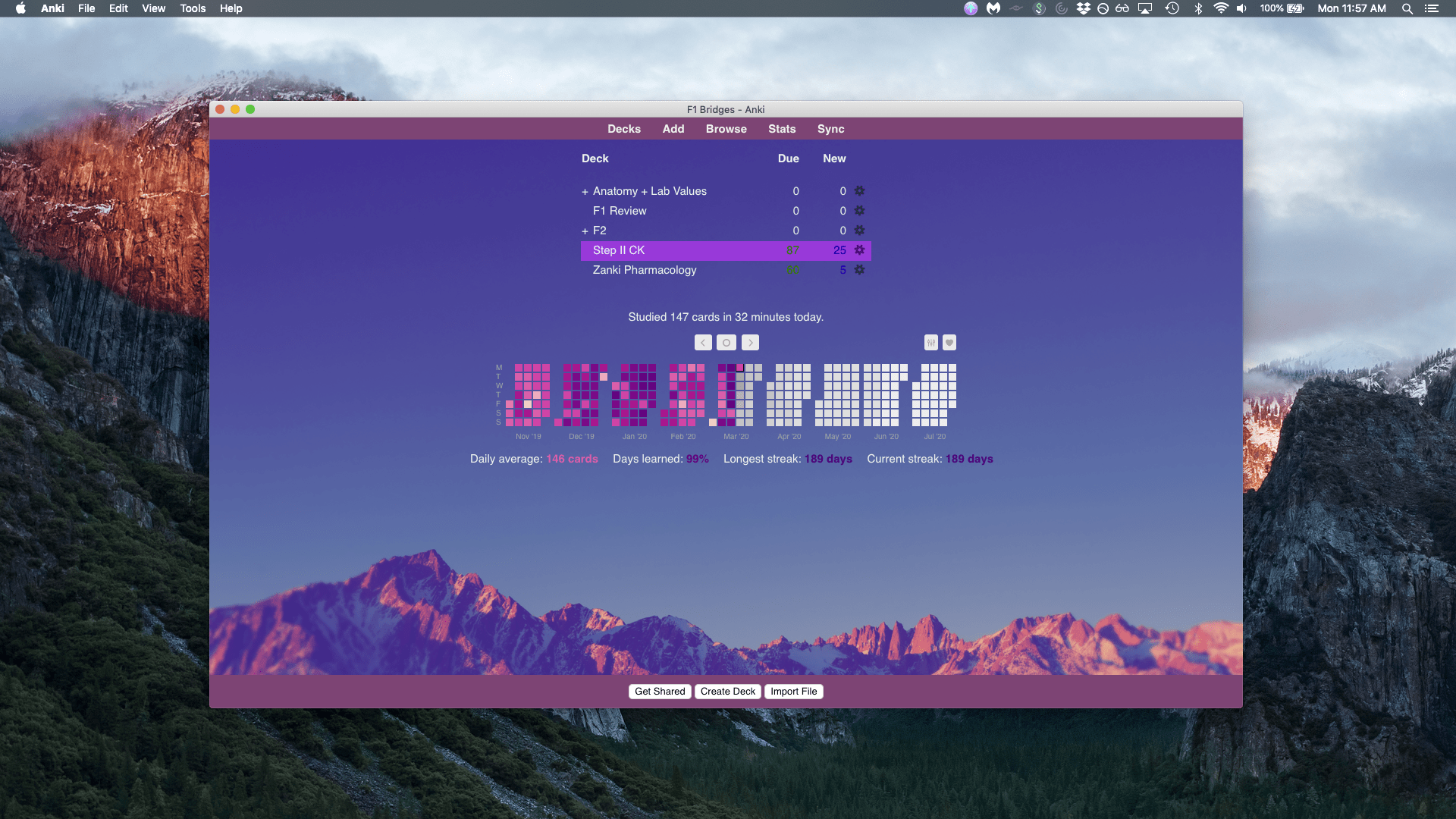1456x819 pixels.
Task: Expand the F2 deck tree
Action: point(585,231)
